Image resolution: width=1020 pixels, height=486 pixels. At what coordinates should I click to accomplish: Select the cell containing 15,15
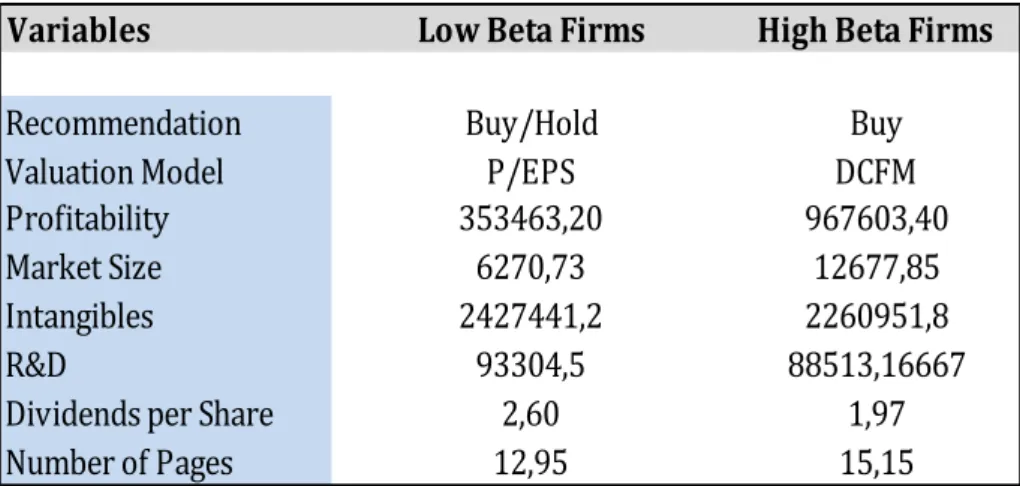pos(876,463)
